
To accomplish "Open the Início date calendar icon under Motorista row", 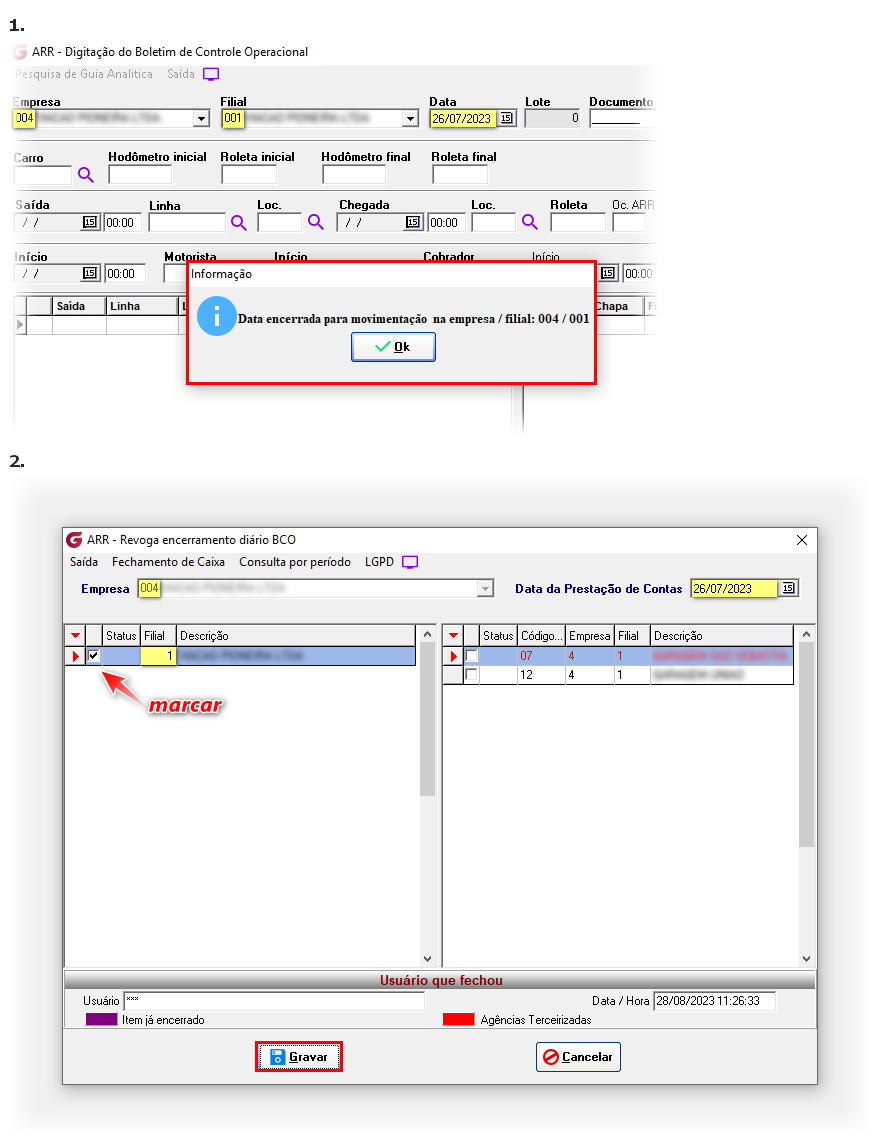I will pyautogui.click(x=90, y=273).
